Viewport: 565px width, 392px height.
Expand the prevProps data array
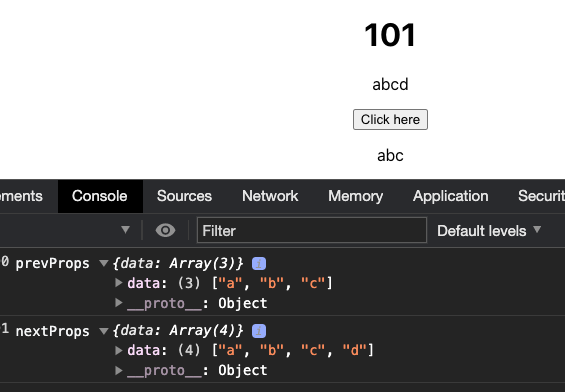(119, 282)
